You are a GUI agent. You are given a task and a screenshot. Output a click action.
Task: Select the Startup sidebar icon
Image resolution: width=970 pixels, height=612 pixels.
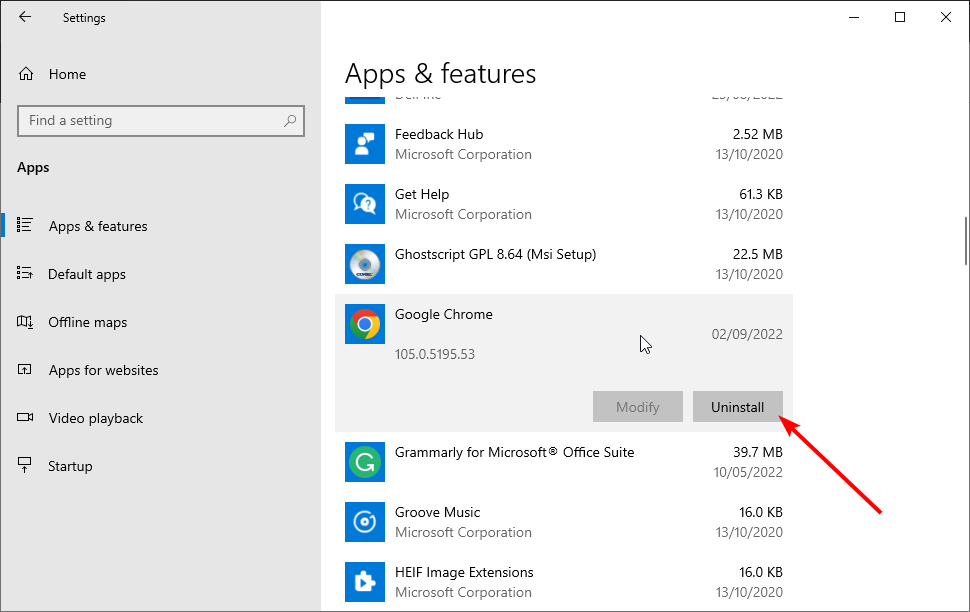point(25,465)
